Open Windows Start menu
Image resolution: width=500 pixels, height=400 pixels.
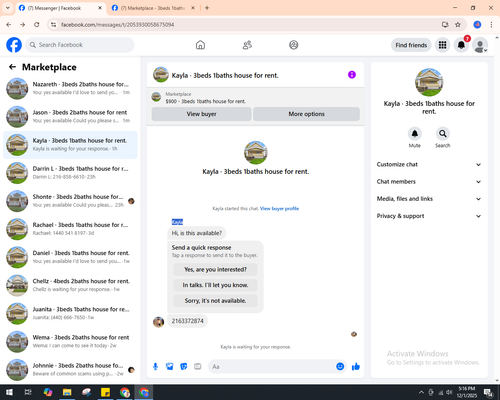click(9, 392)
